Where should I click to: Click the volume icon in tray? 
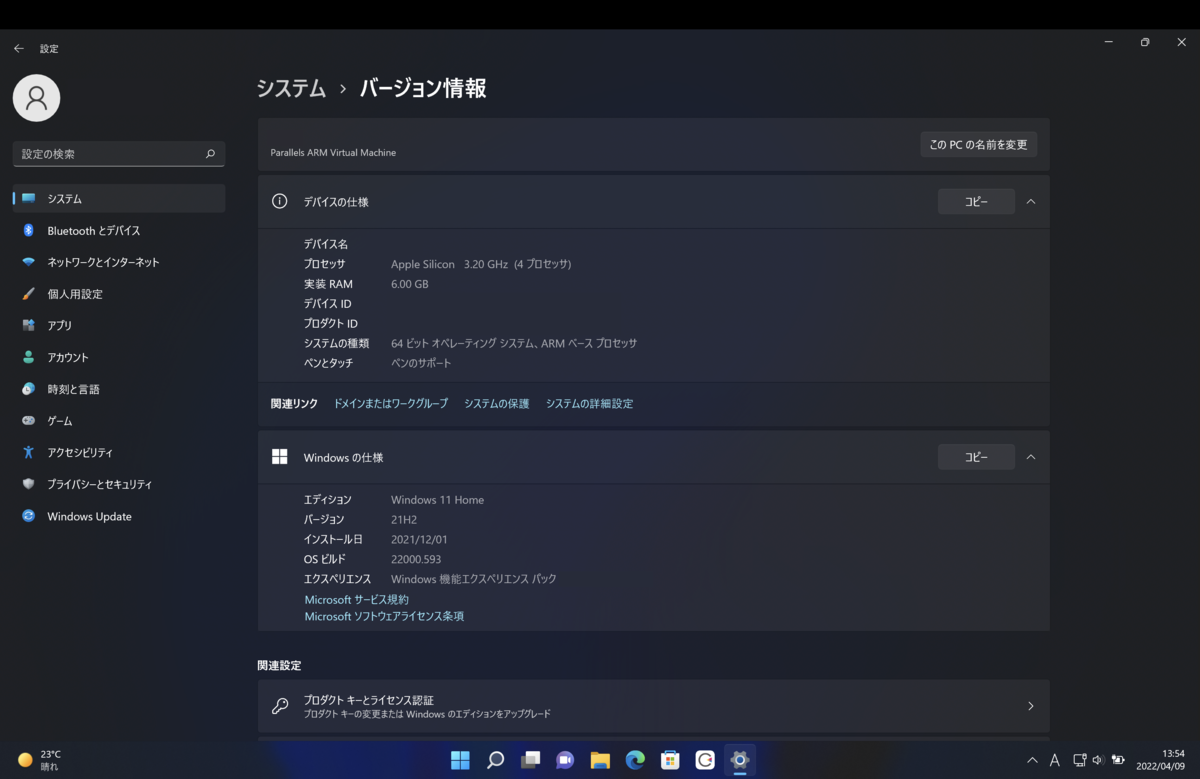click(1098, 760)
